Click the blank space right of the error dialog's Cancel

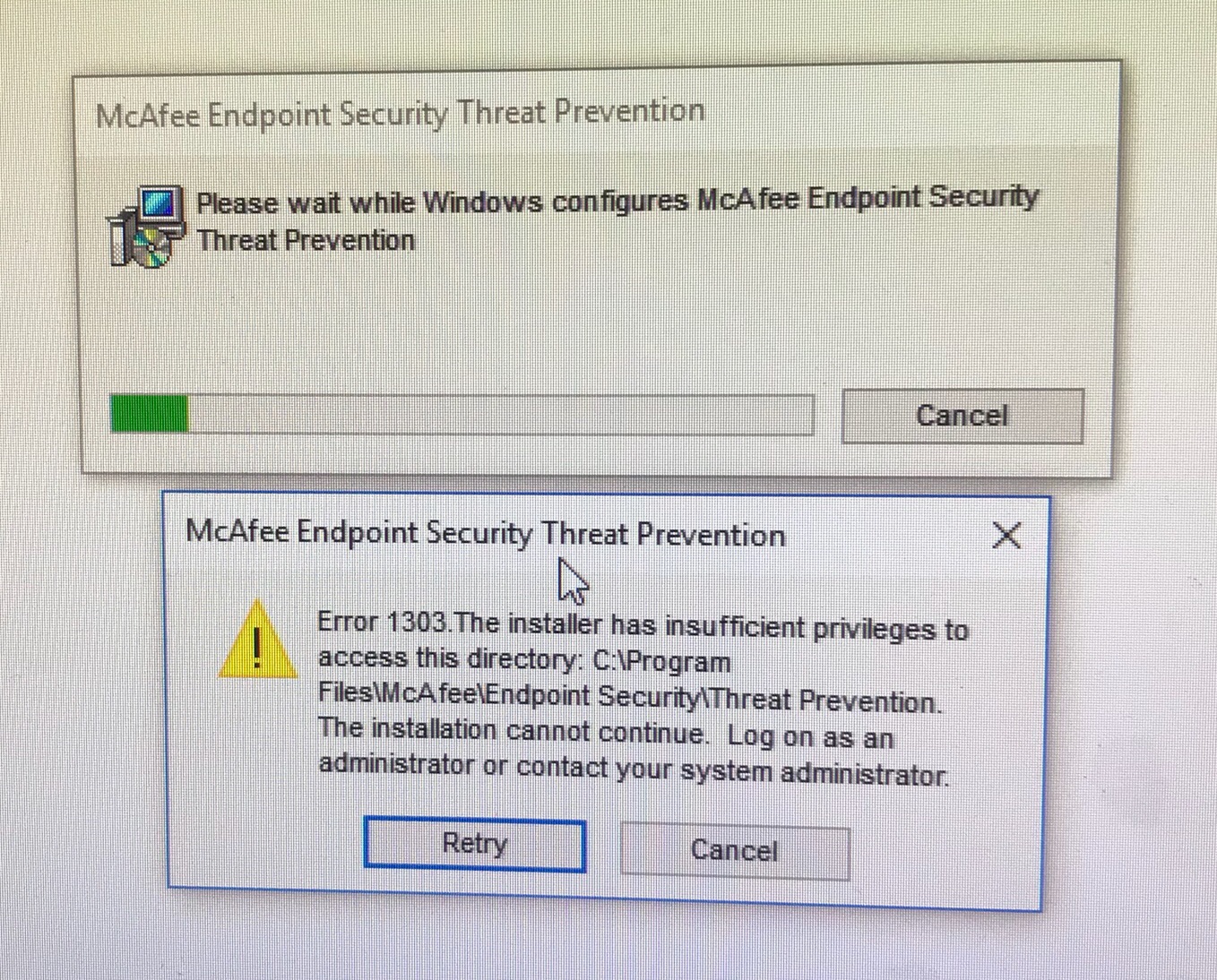[x=941, y=850]
